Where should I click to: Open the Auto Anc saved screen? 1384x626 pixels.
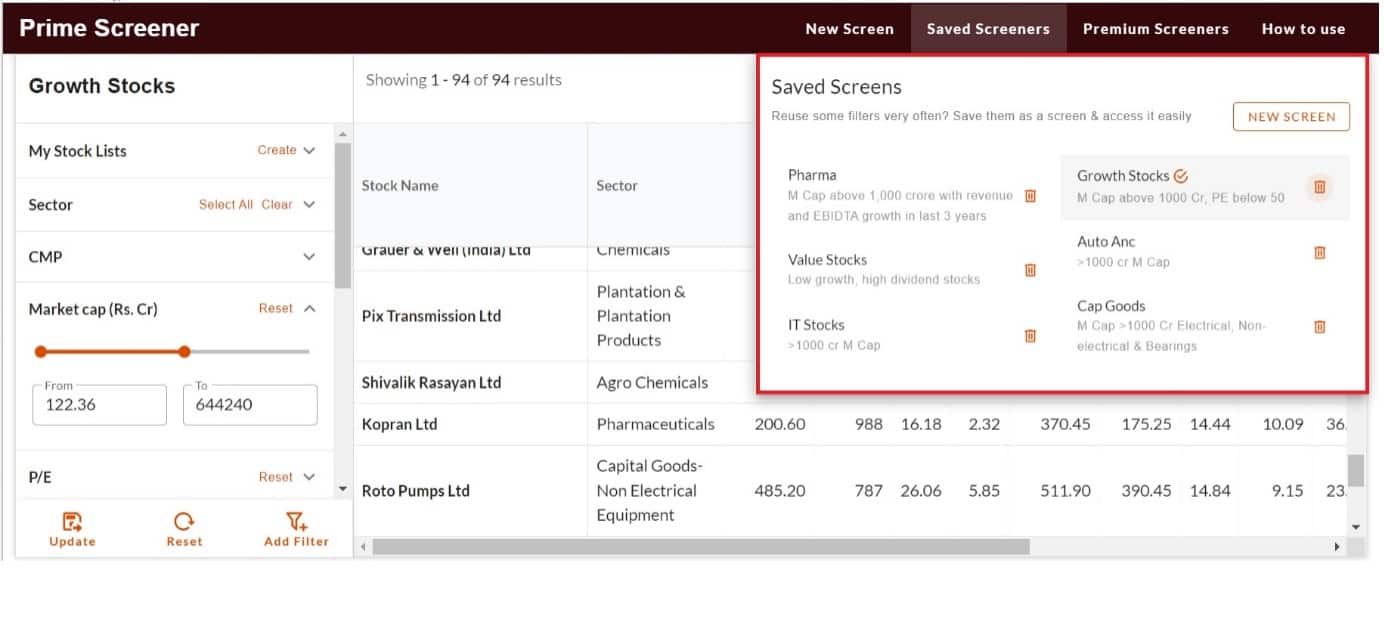(1123, 252)
